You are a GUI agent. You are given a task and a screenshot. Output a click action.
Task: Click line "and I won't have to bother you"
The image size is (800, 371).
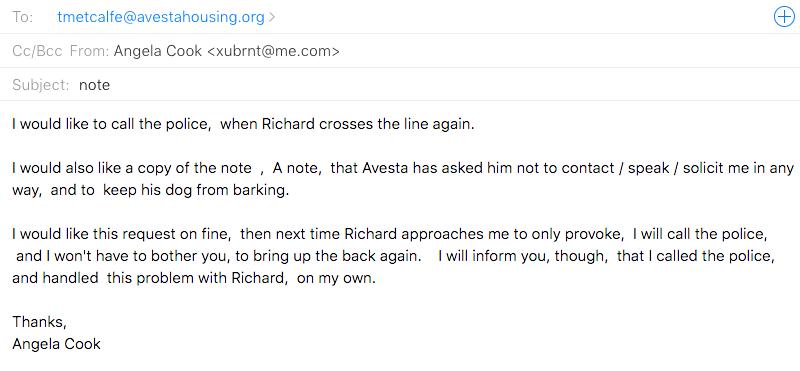pos(395,256)
